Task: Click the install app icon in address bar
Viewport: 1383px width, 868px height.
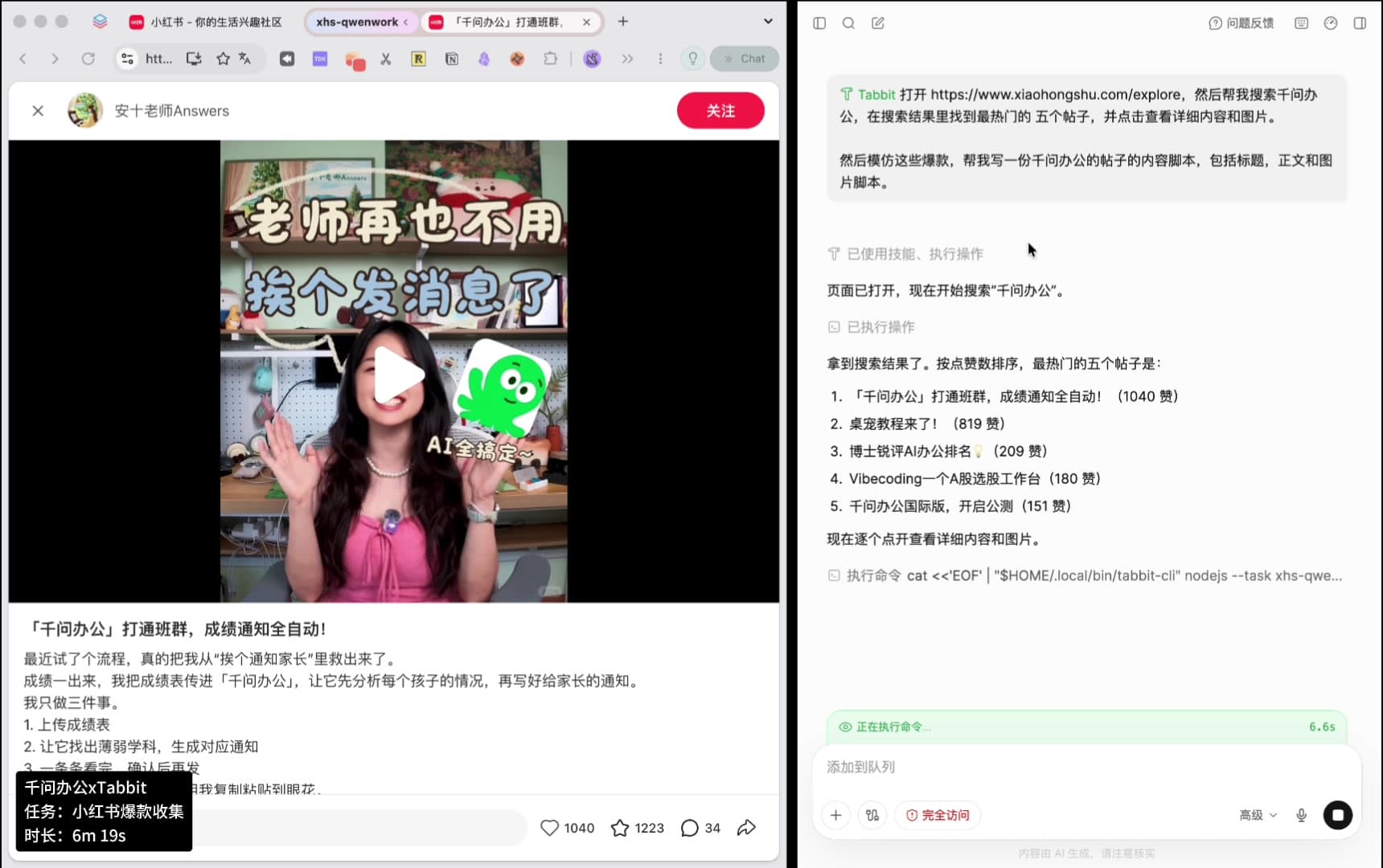Action: 194,59
